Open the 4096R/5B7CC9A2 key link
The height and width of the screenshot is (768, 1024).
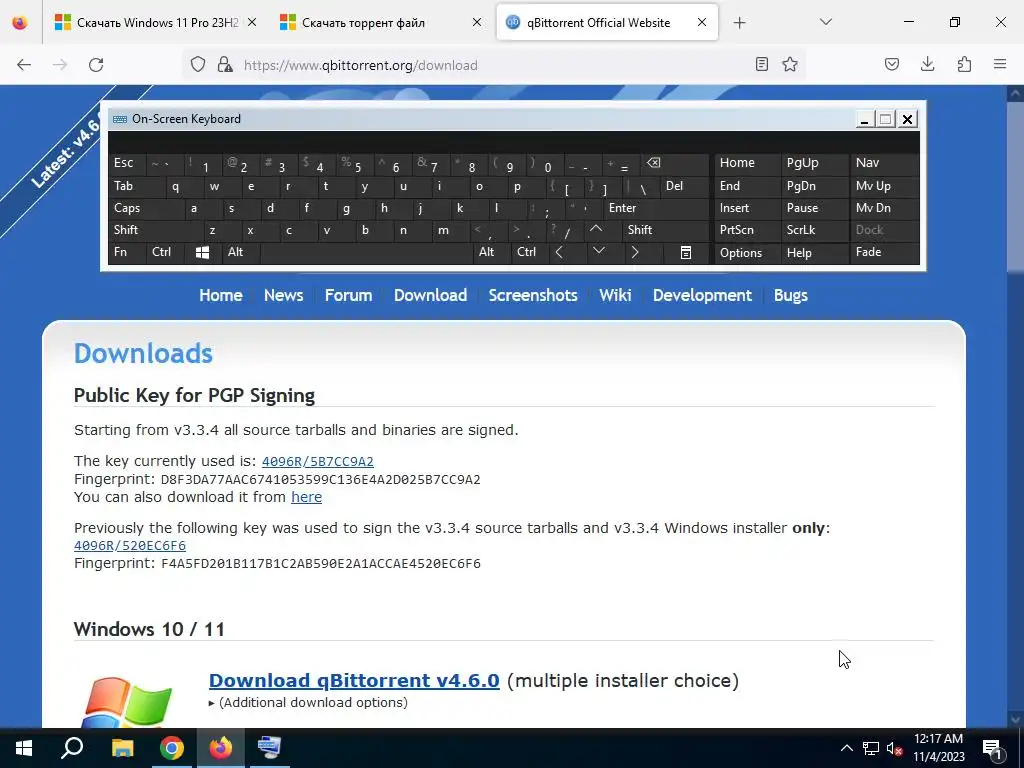317,462
